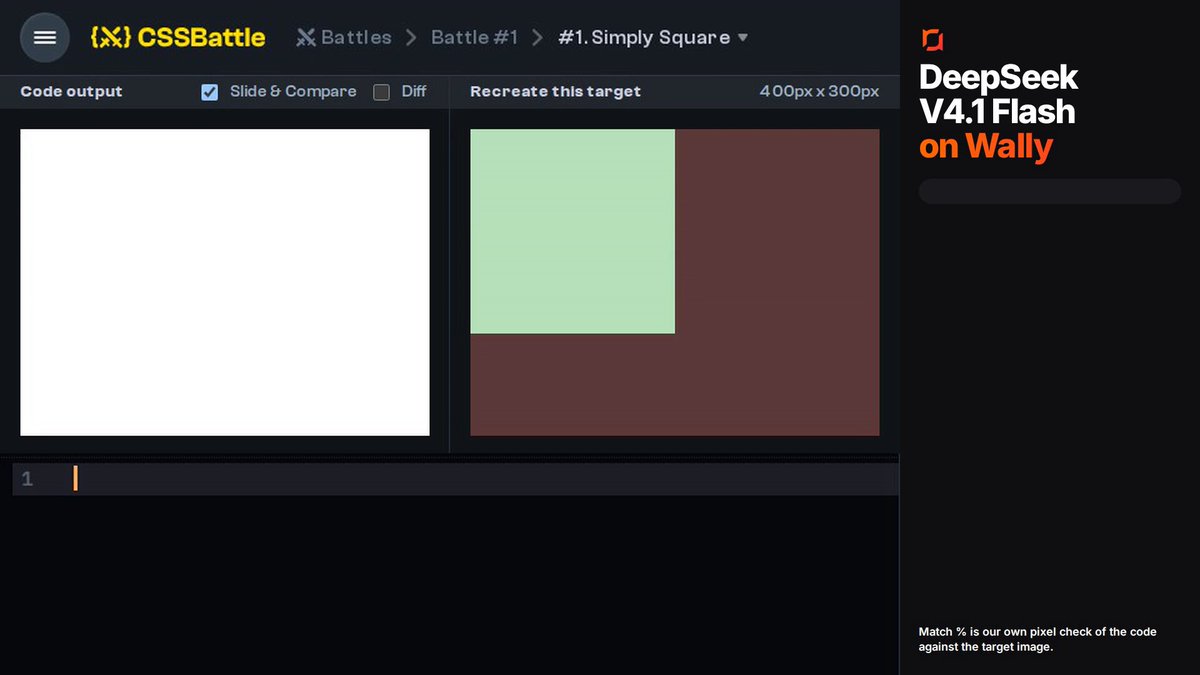This screenshot has height=675, width=1200.
Task: Click line number 1 in editor gutter
Action: [27, 479]
